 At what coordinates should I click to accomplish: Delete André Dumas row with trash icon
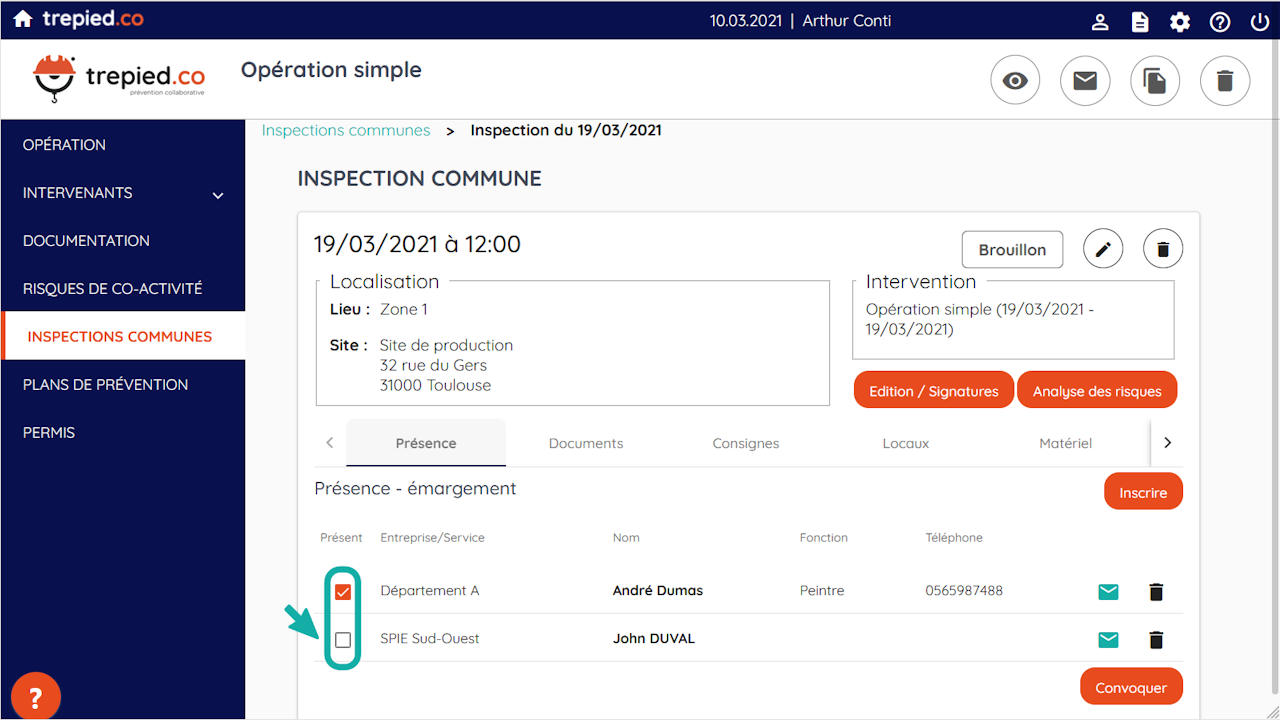click(x=1156, y=592)
